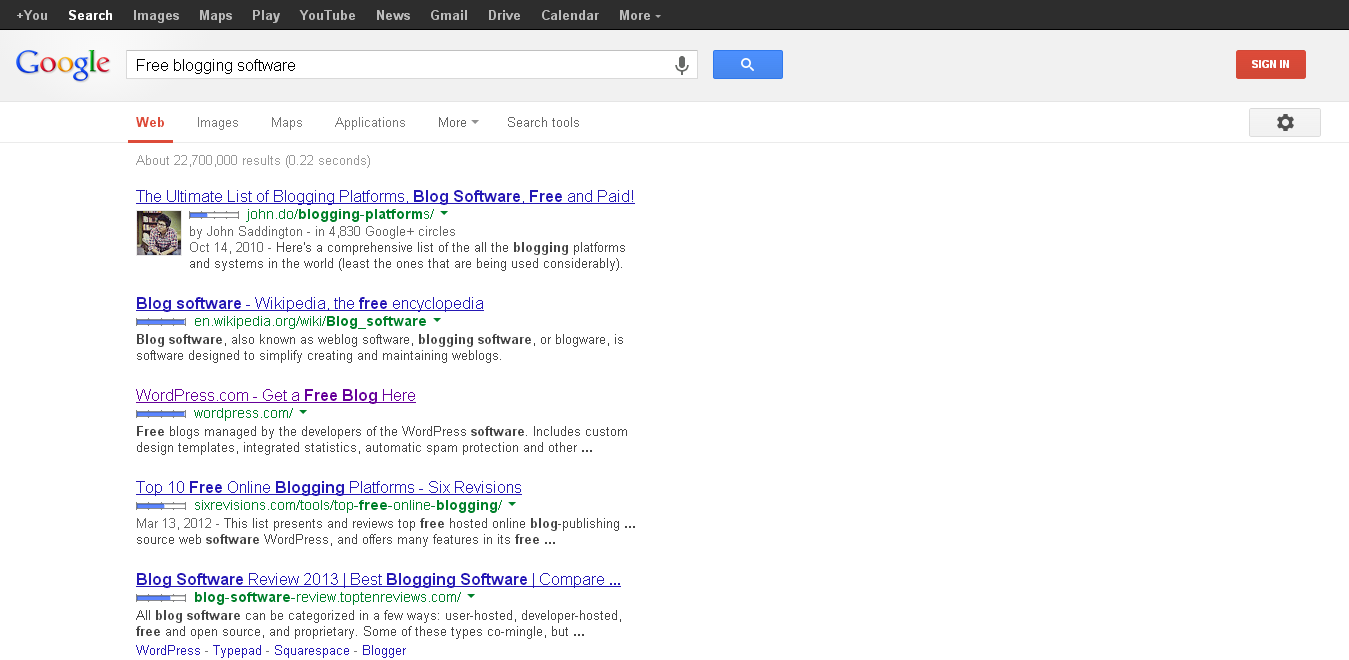This screenshot has width=1349, height=660.
Task: Open Search tools options
Action: click(543, 122)
